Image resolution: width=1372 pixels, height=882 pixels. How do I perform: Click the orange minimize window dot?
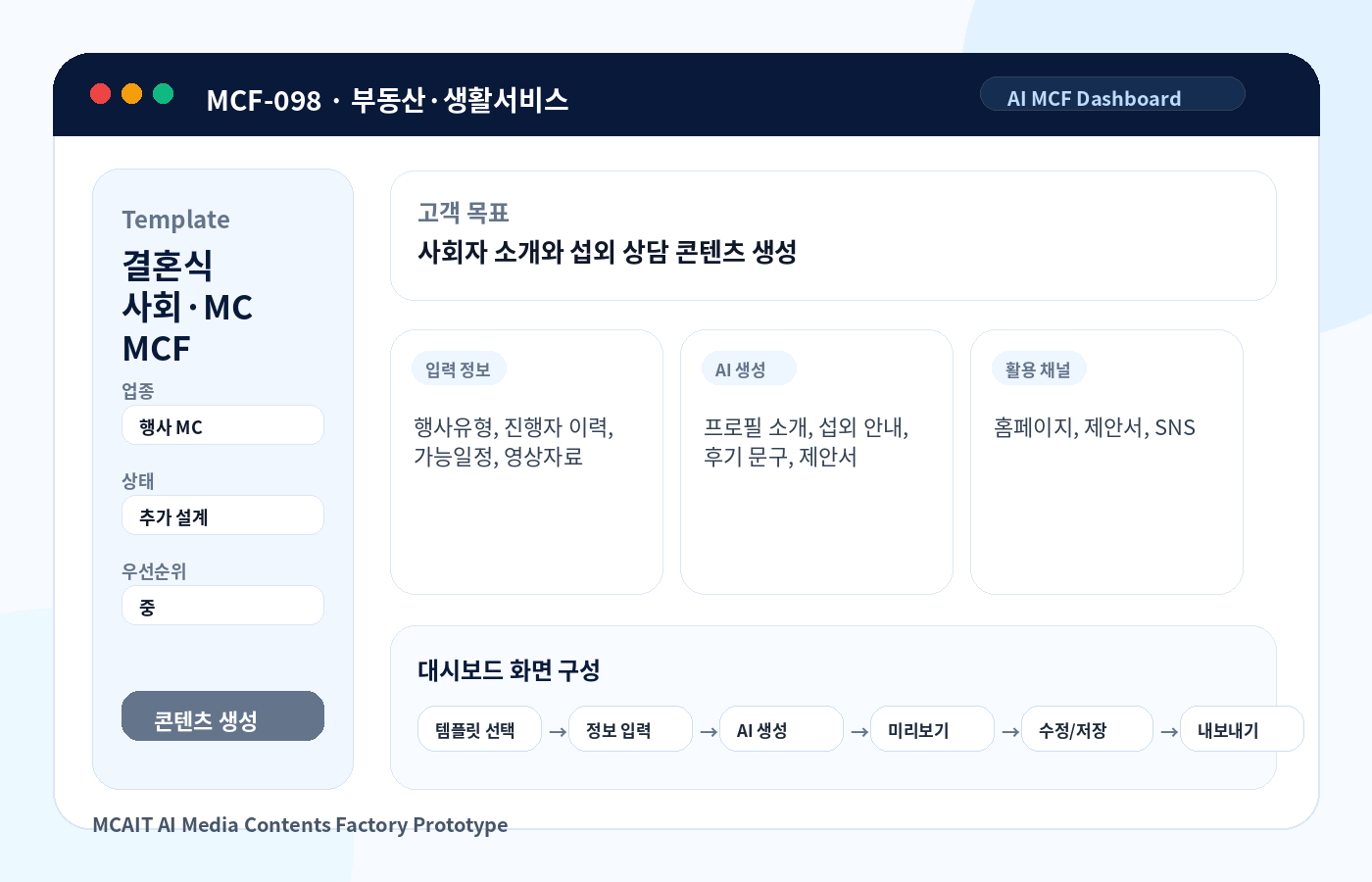click(131, 93)
